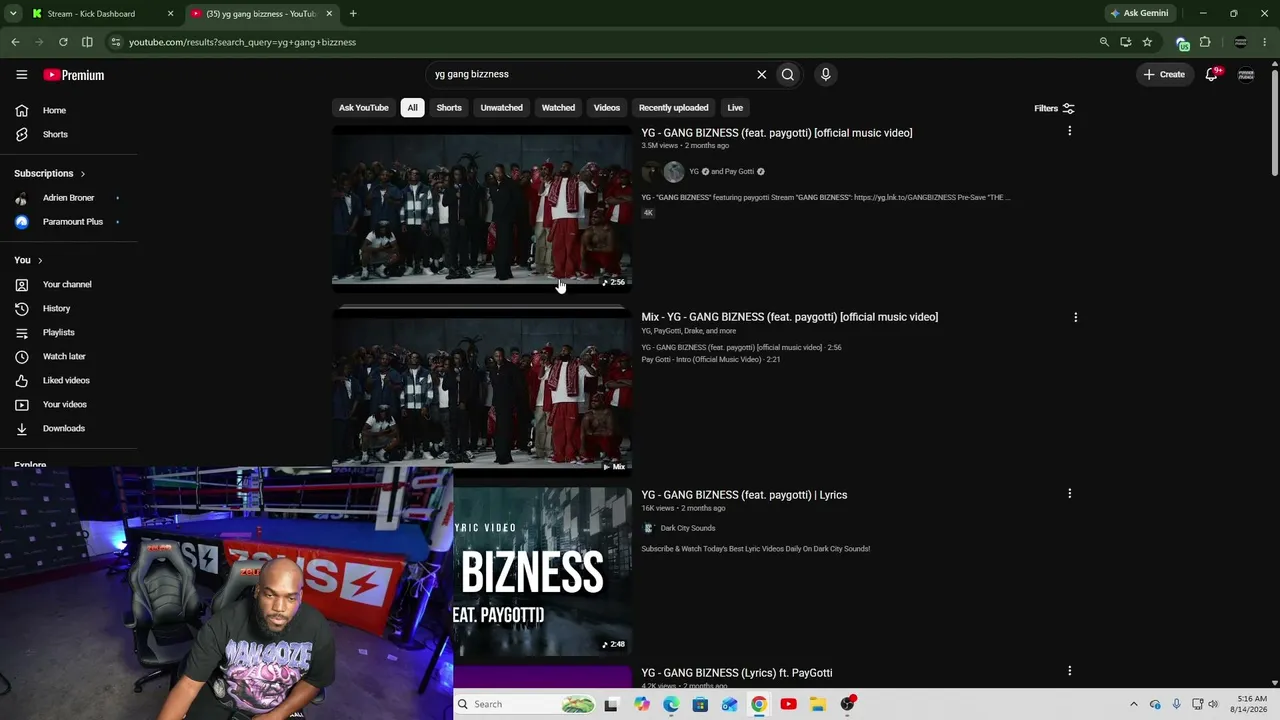Open options menu for the Mix result
Screen dimensions: 1280x720
(x=1075, y=317)
